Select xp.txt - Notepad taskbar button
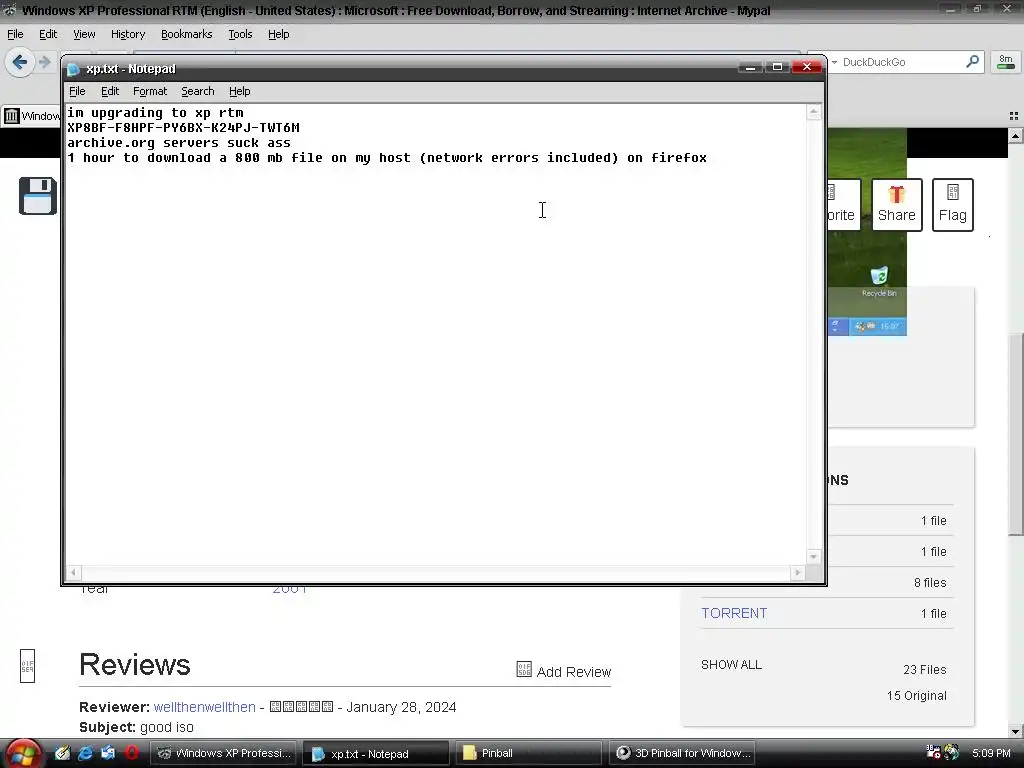Screen dimensions: 1024x768 click(x=376, y=753)
